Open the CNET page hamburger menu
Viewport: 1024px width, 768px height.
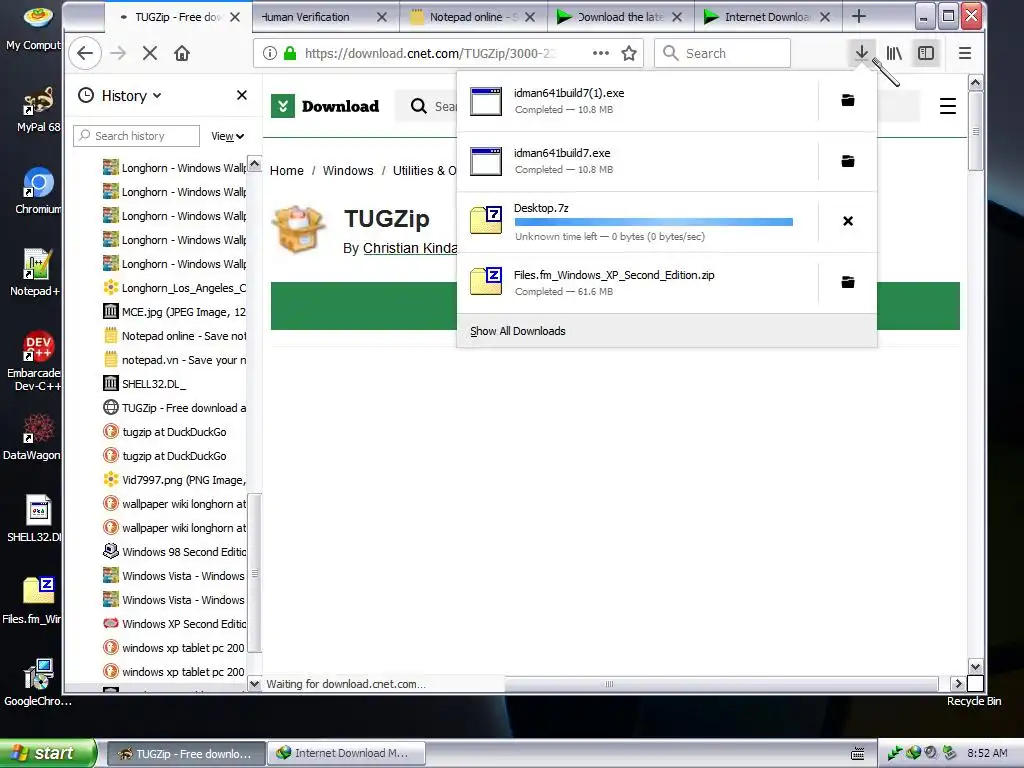point(948,106)
